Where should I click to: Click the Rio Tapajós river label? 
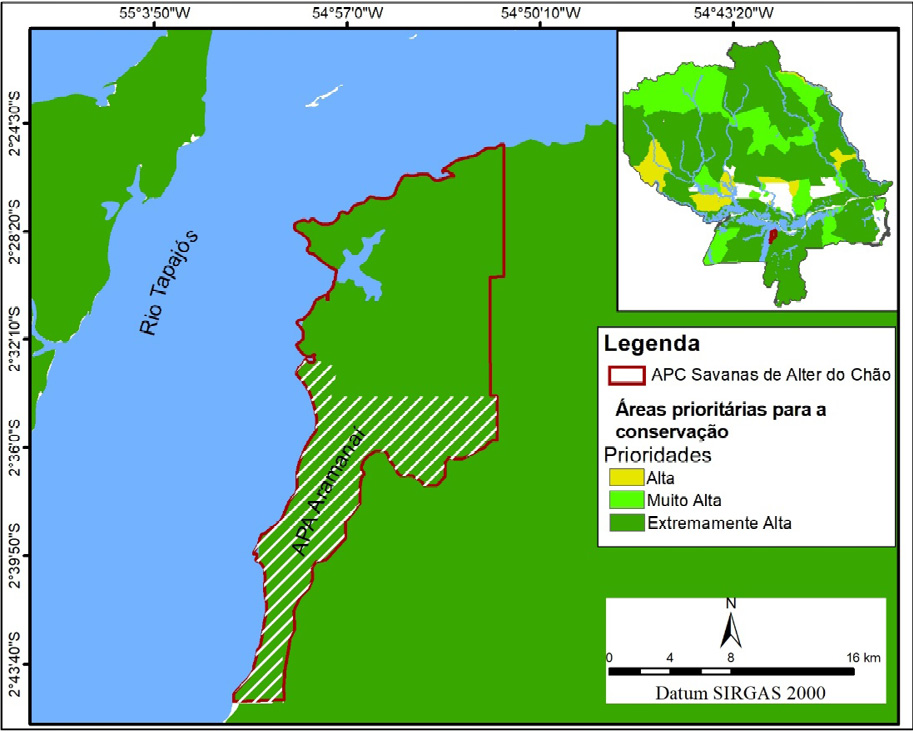tap(167, 282)
